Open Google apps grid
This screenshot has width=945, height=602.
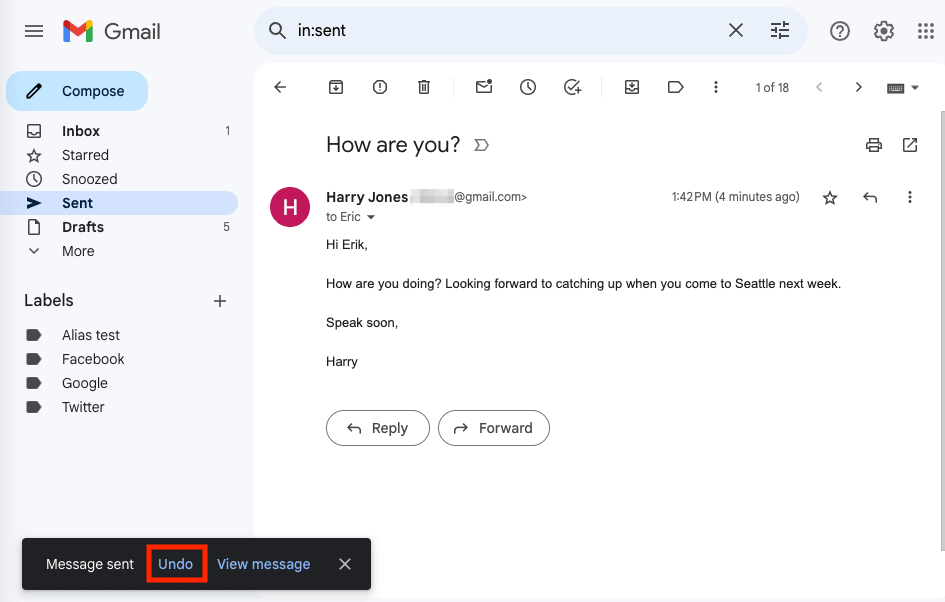[x=925, y=30]
